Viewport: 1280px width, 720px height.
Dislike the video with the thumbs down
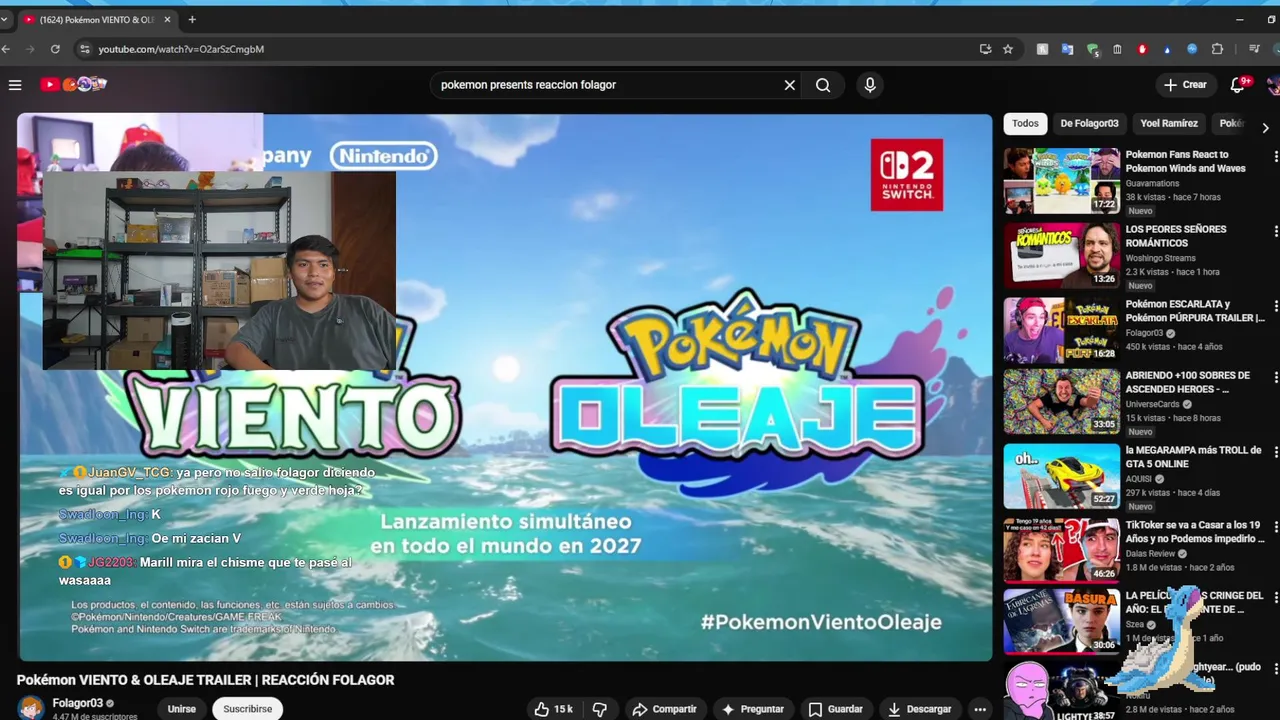click(600, 709)
